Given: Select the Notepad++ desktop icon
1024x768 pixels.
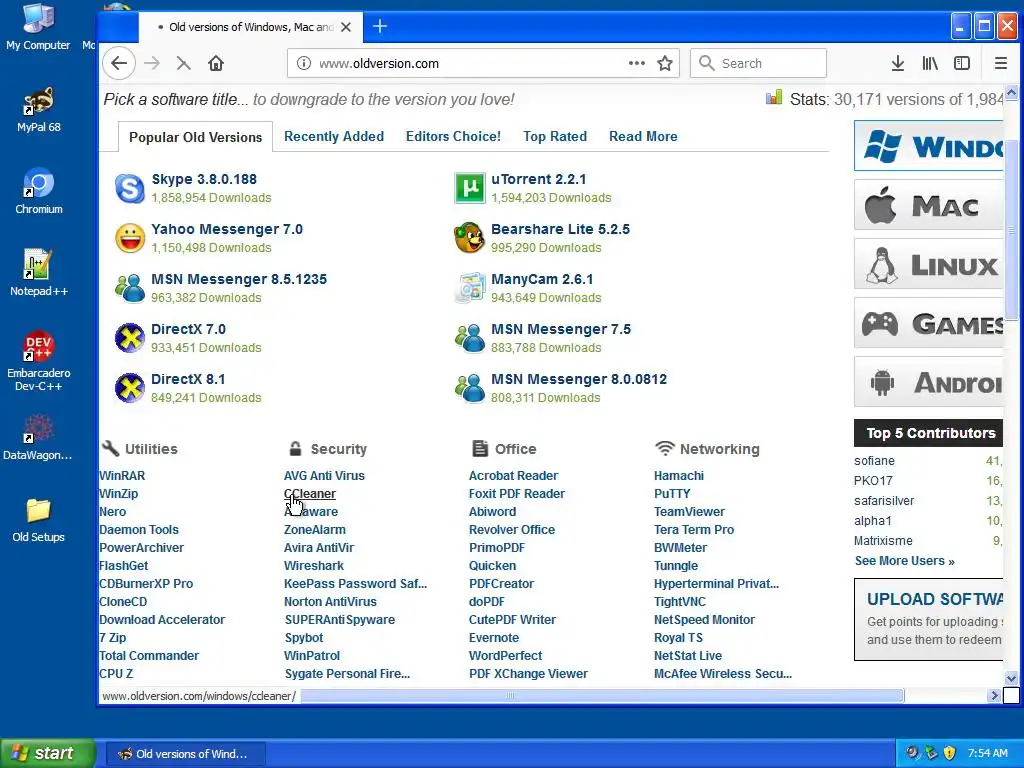Looking at the screenshot, I should click(x=39, y=273).
